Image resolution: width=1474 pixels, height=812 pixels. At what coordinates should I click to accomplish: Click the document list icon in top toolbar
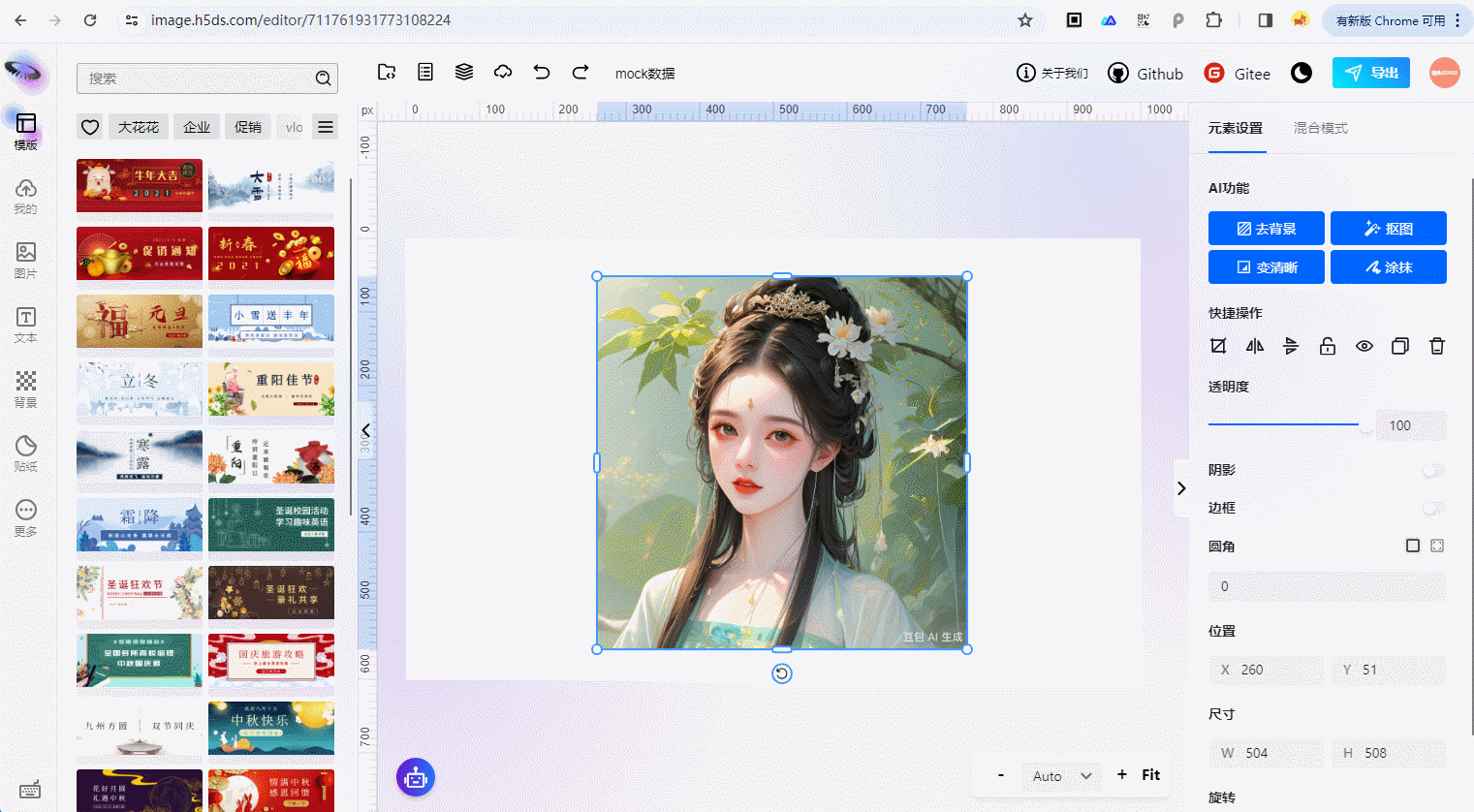tap(425, 72)
